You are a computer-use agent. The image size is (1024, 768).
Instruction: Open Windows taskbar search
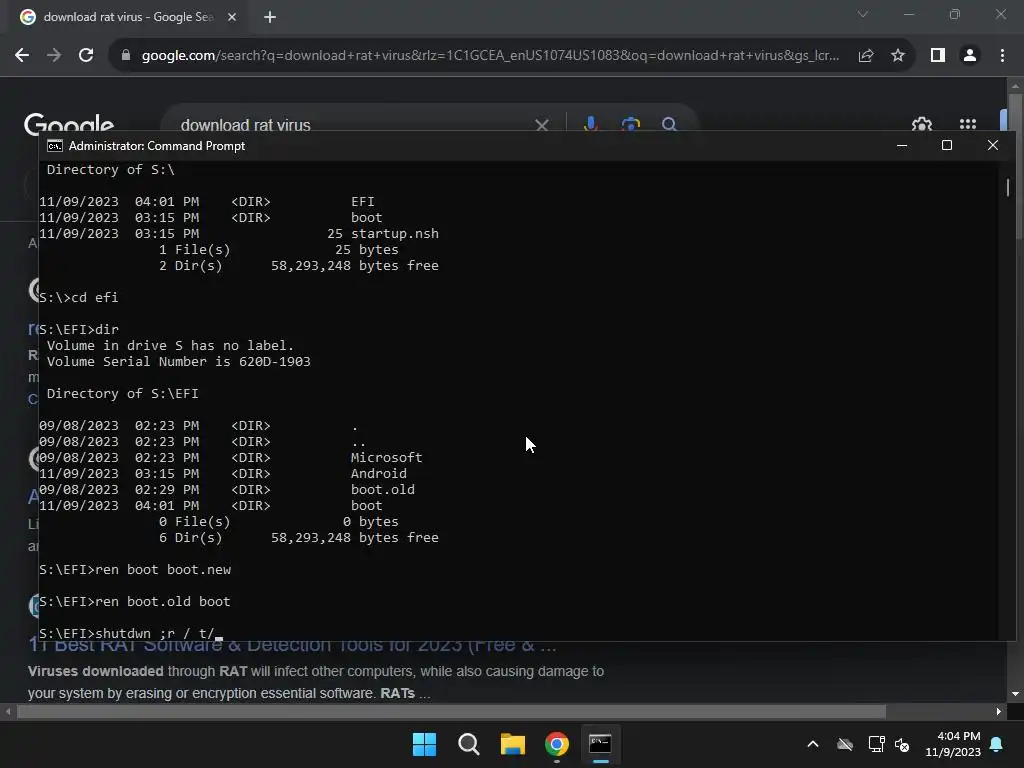pos(468,744)
